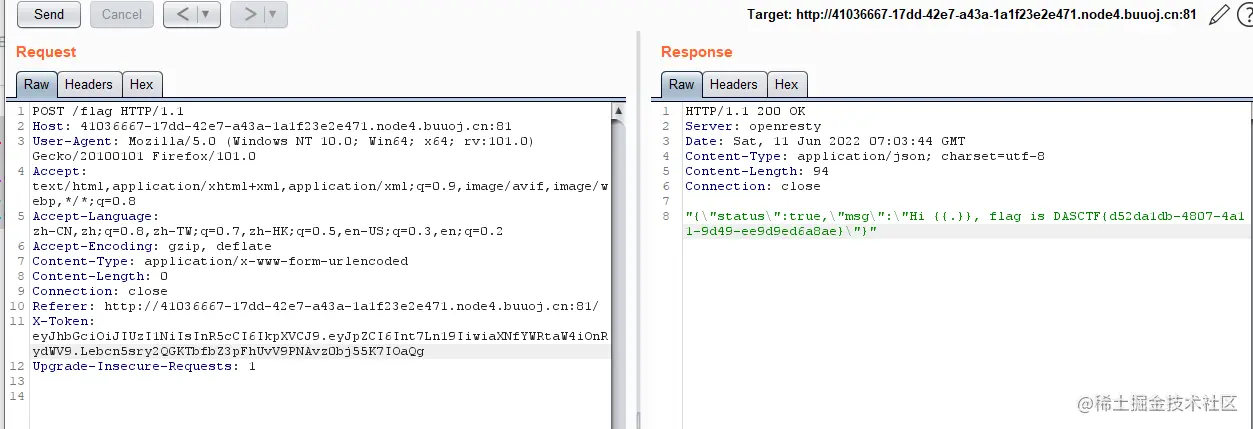
Task: Click the Date header in response
Action: point(825,141)
